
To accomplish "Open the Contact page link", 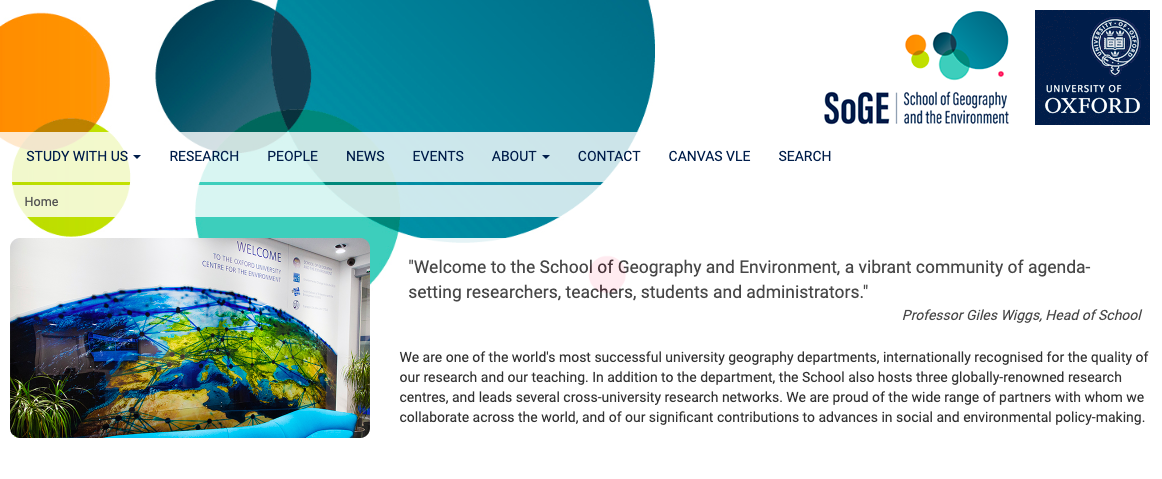I will [x=609, y=156].
